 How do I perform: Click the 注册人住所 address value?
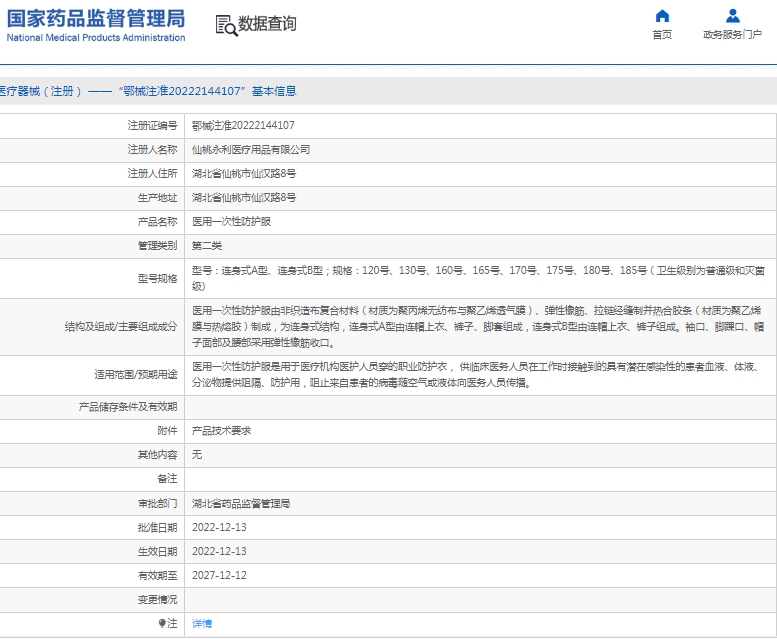coord(244,174)
